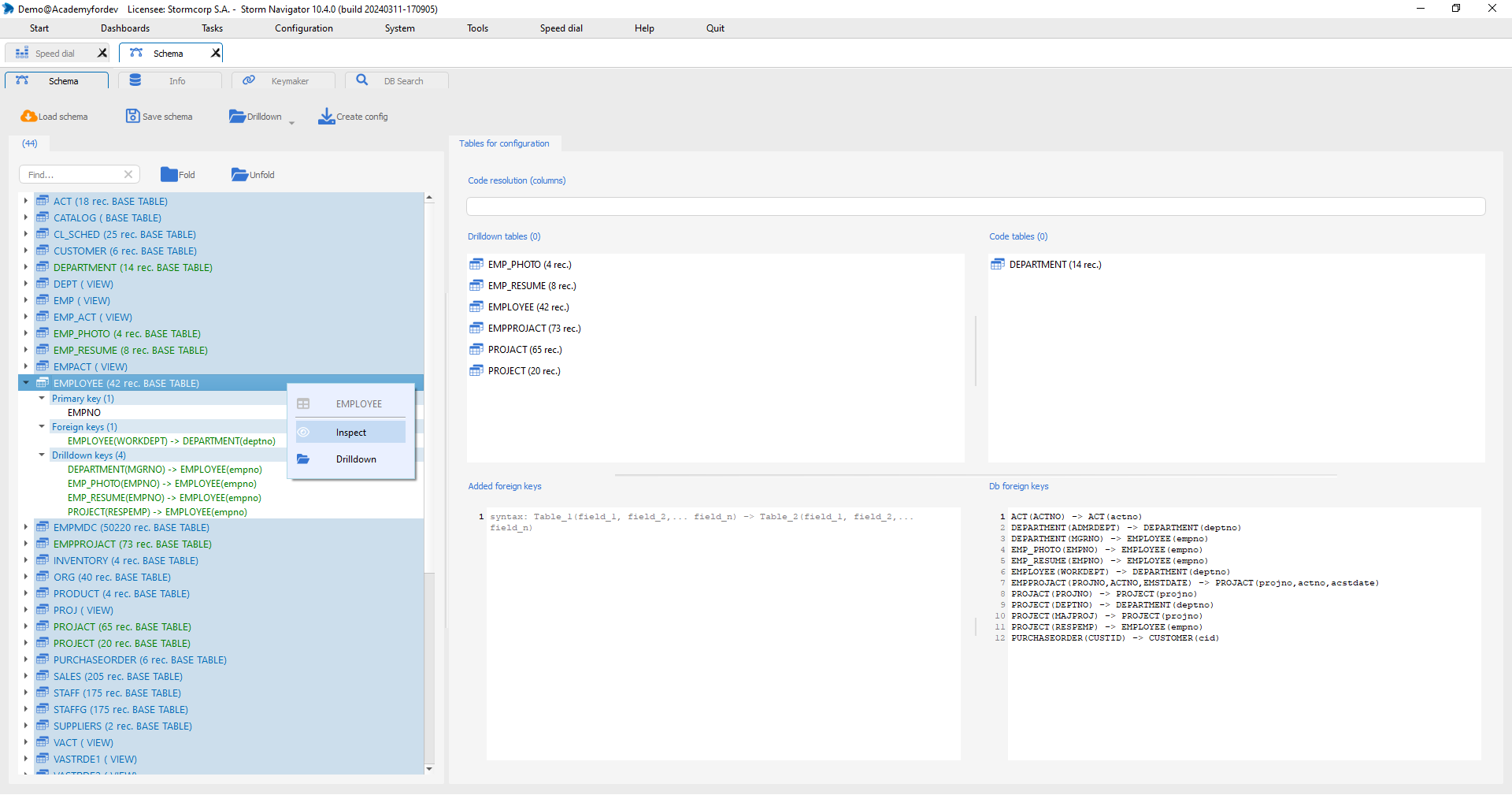The height and width of the screenshot is (795, 1512).
Task: Click the Keymaker link icon
Action: point(249,80)
